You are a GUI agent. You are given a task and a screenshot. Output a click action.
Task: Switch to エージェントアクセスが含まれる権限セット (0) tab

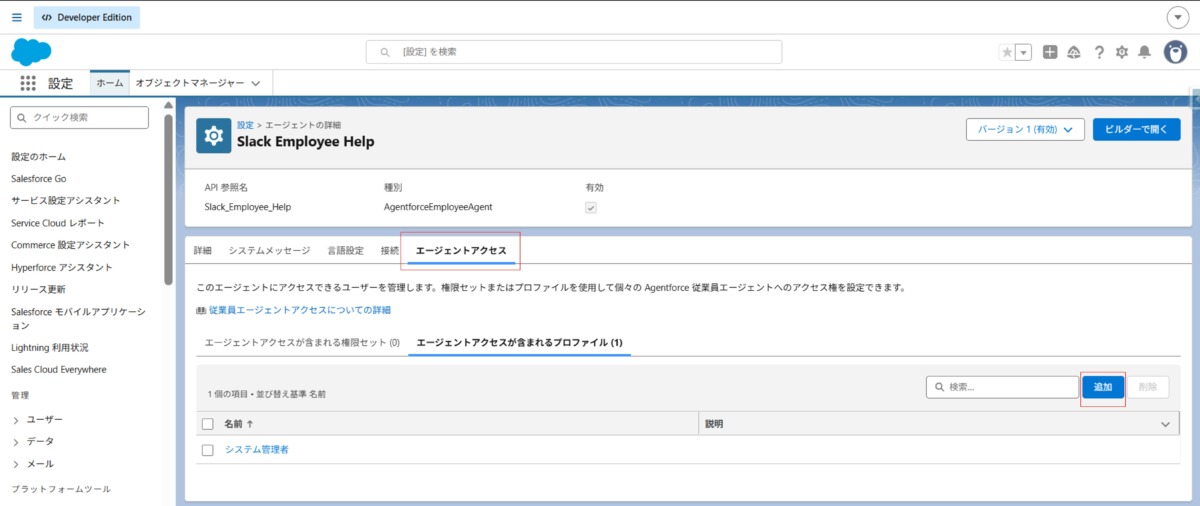coord(302,343)
